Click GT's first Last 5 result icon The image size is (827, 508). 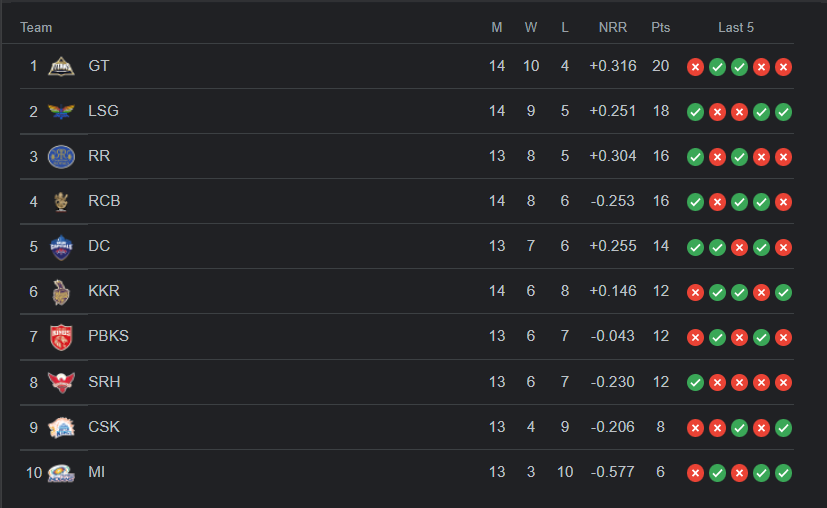pyautogui.click(x=695, y=67)
